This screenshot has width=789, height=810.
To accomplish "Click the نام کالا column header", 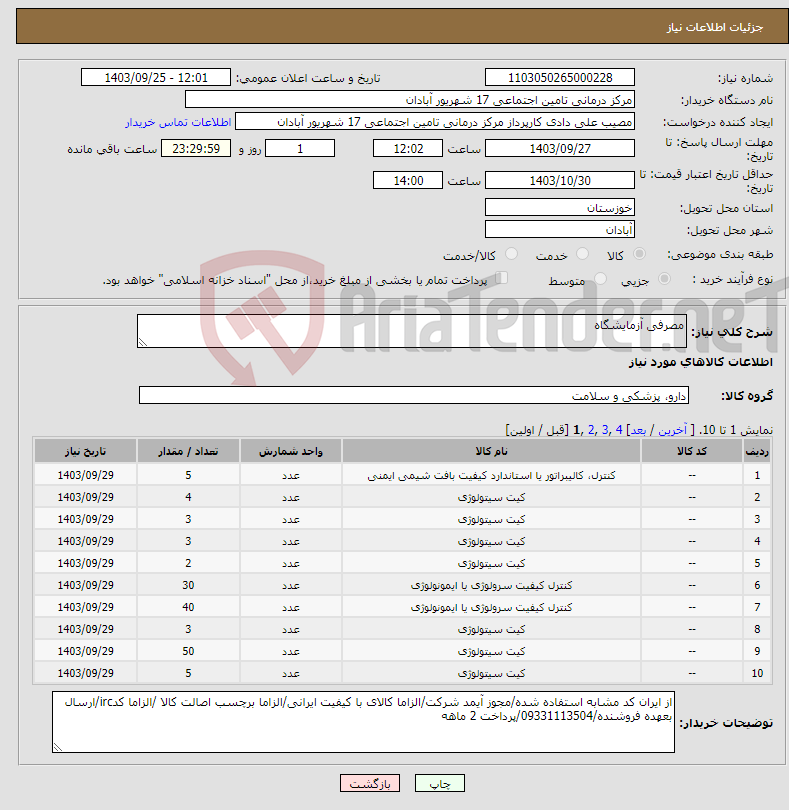I will tap(491, 451).
